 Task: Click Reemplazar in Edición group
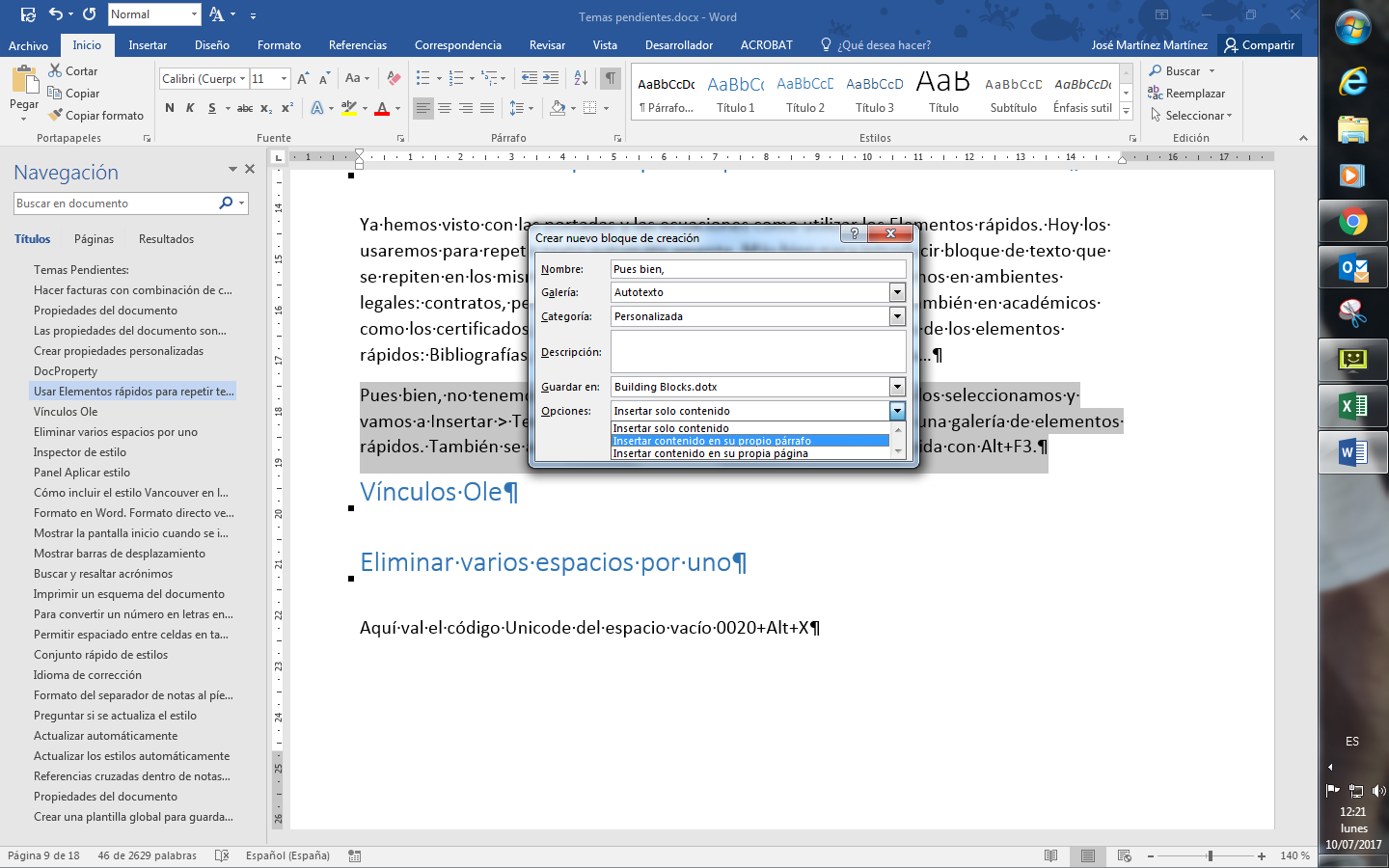pyautogui.click(x=1185, y=94)
